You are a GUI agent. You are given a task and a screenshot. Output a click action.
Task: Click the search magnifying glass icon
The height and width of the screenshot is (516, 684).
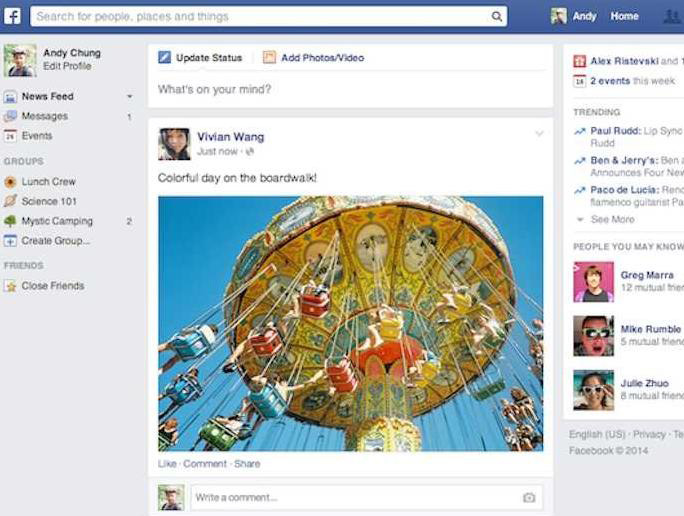click(497, 17)
